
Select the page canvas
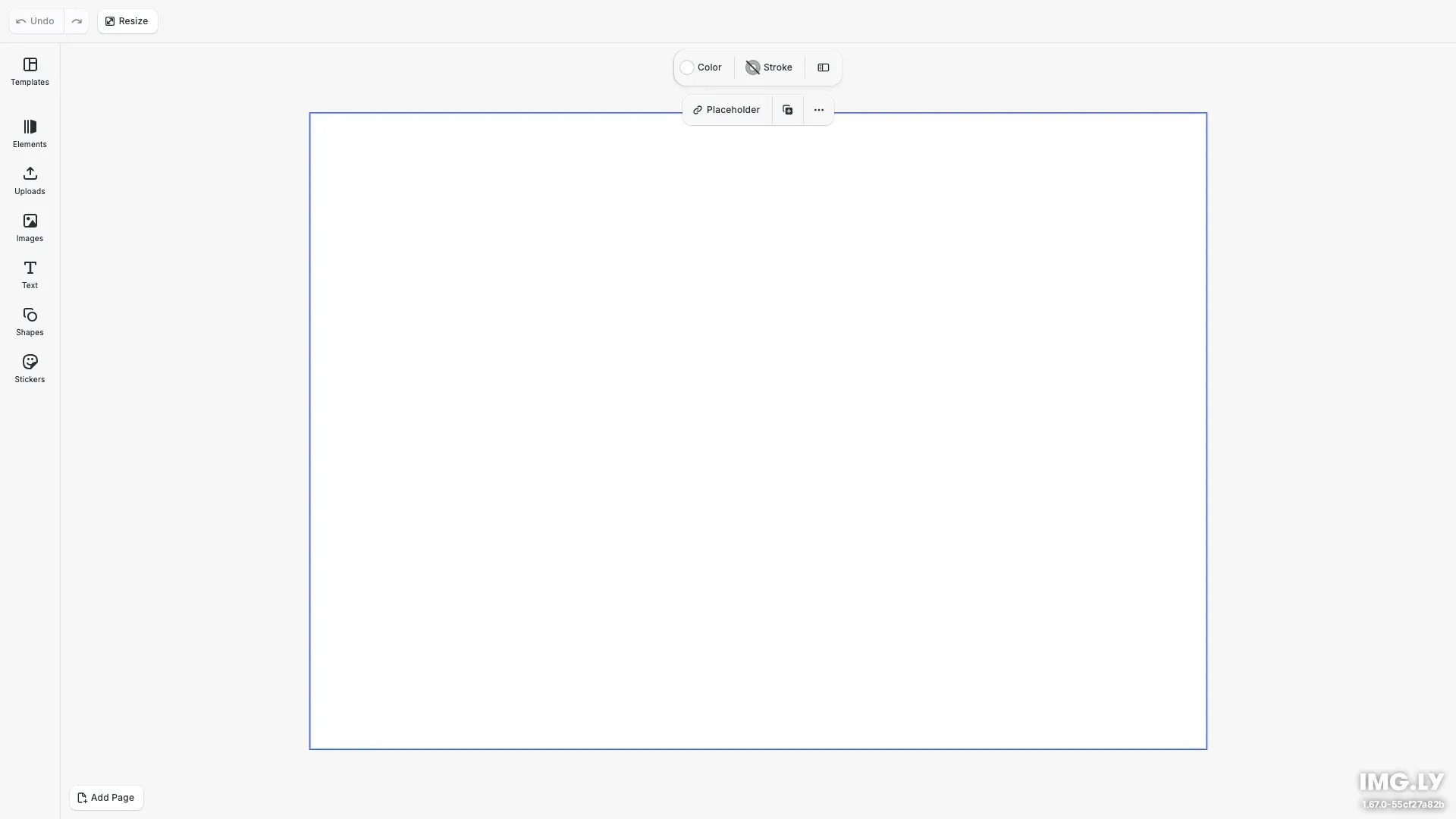[x=758, y=428]
